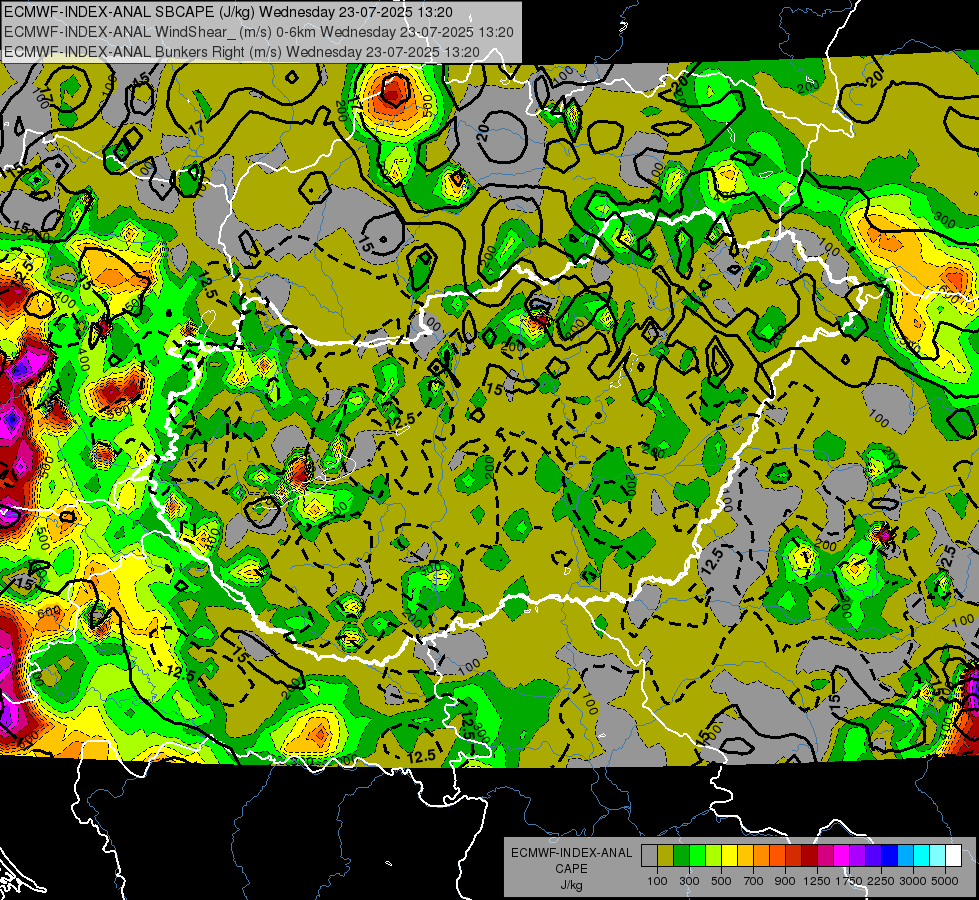The height and width of the screenshot is (900, 979).
Task: Select the bright green legend swatch
Action: click(697, 856)
